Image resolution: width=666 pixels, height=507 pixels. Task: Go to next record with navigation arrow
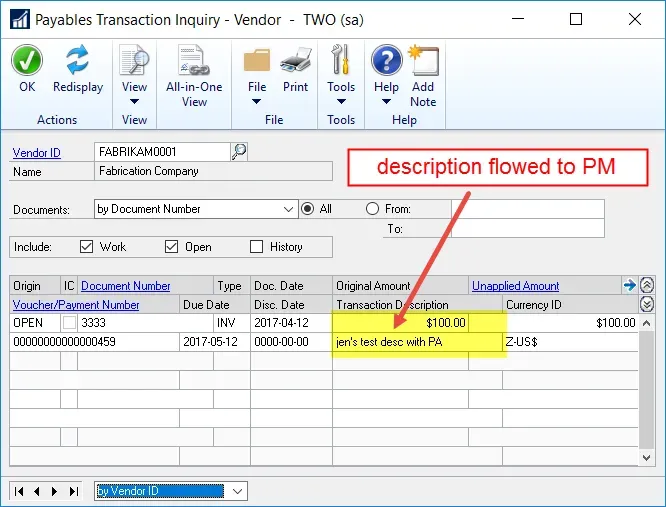(x=56, y=491)
